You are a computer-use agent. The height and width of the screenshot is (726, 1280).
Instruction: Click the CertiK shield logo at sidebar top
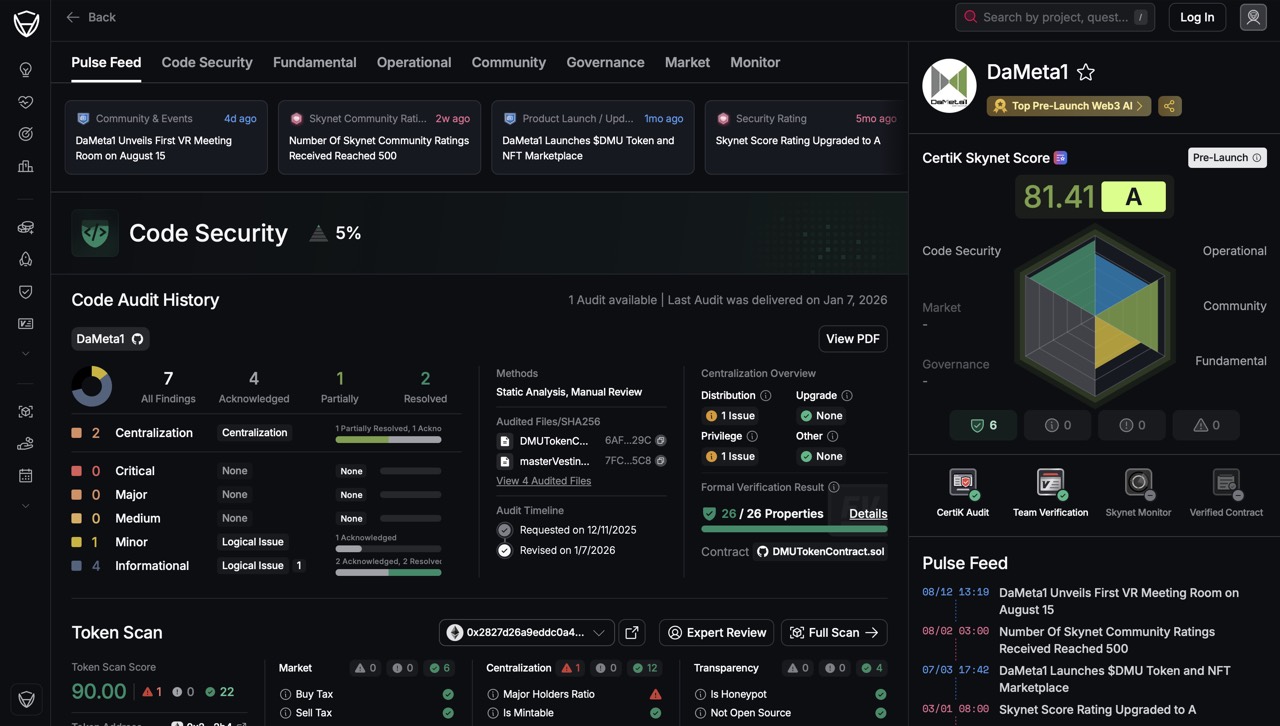pyautogui.click(x=26, y=24)
